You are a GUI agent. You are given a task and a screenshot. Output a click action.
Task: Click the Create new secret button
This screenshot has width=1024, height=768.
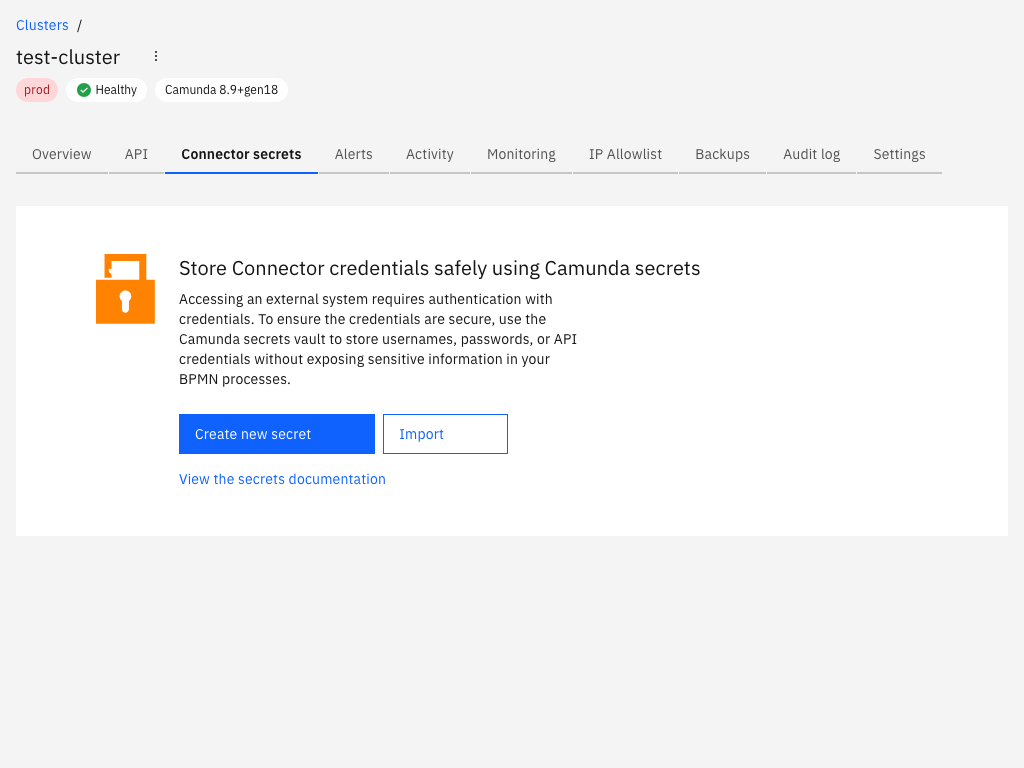point(277,434)
